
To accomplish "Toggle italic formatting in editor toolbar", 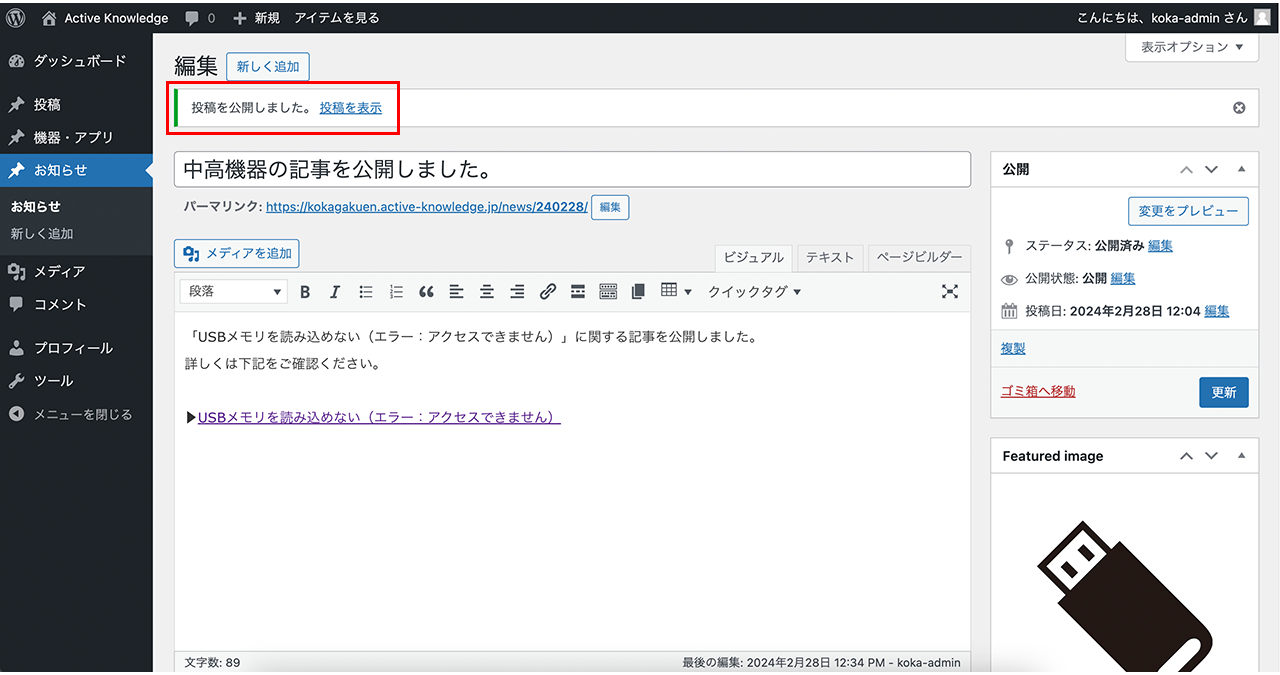I will (x=335, y=292).
